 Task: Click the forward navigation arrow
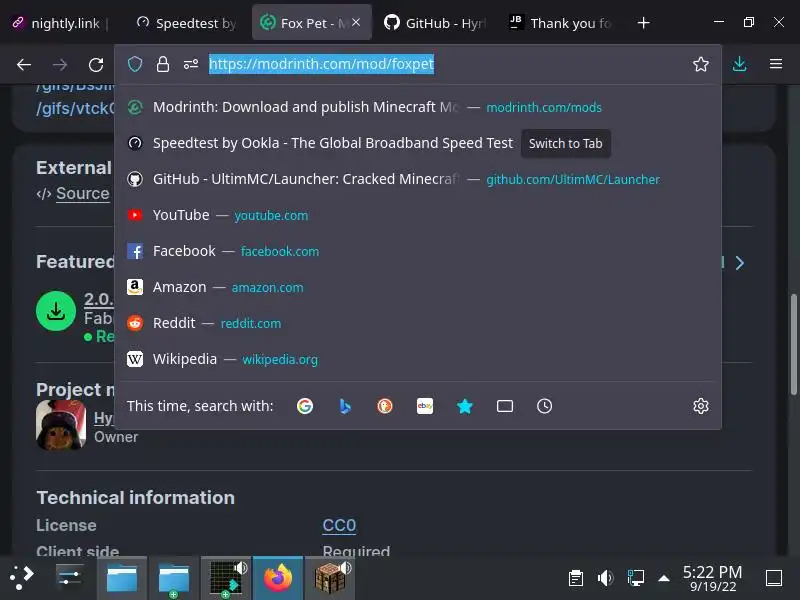tap(60, 65)
